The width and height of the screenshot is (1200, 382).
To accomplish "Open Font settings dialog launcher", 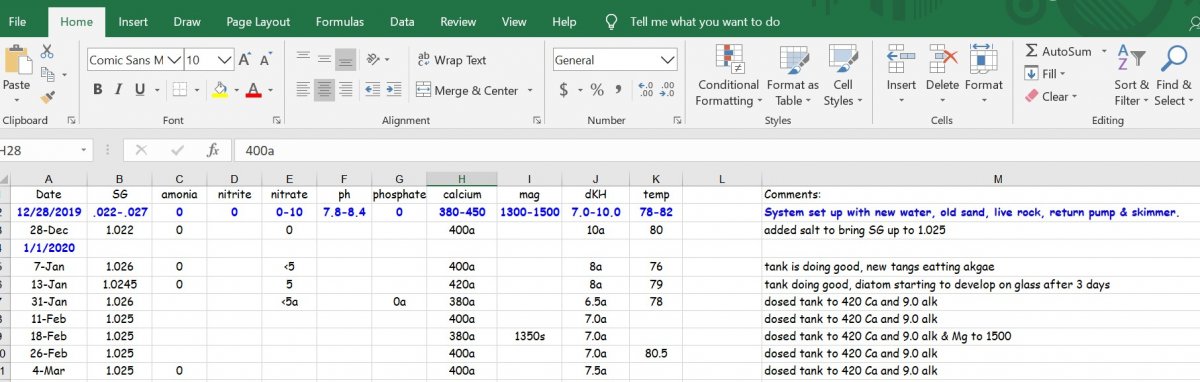I will tap(277, 120).
